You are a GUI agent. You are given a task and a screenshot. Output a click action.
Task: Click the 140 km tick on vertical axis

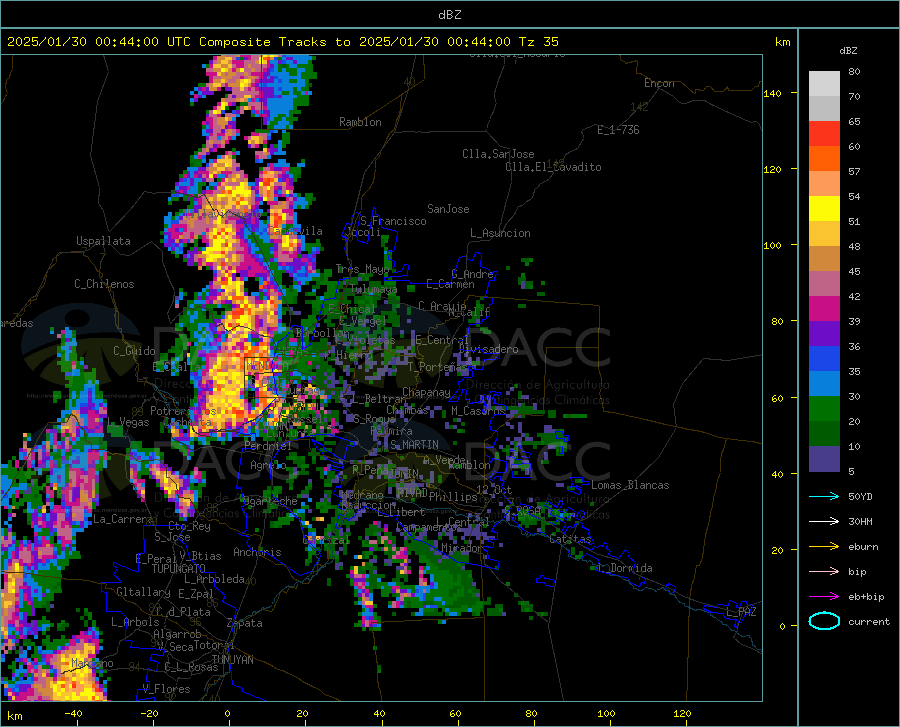pos(773,93)
